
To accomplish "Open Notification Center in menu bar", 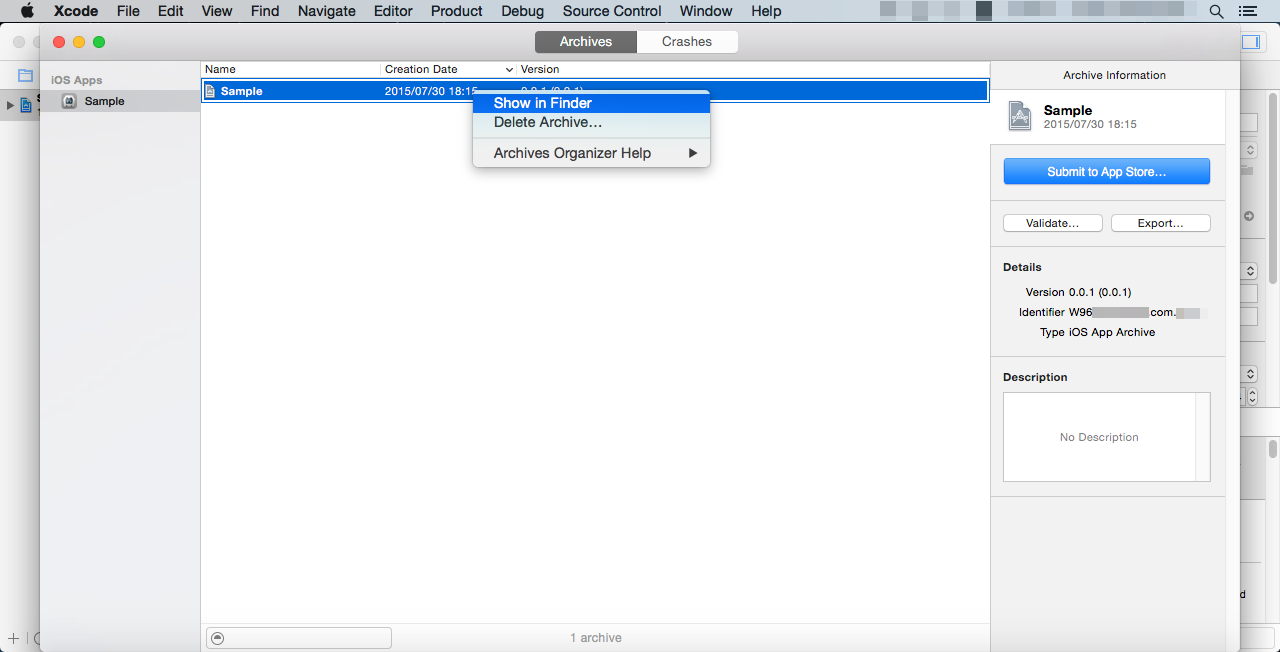I will 1248,11.
